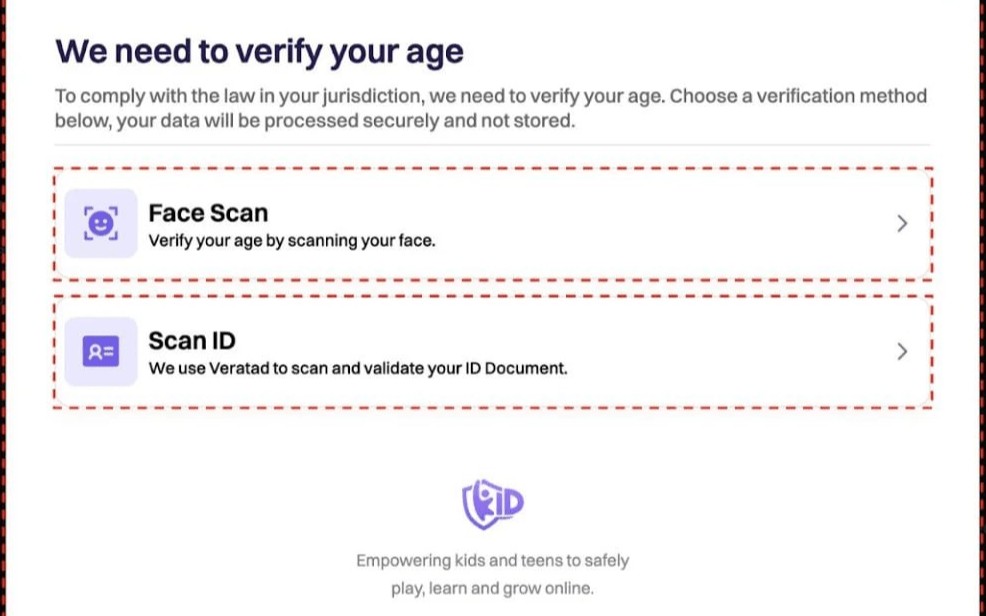Click the k-ID shield logo
Viewport: 986px width, 616px height.
(492, 503)
